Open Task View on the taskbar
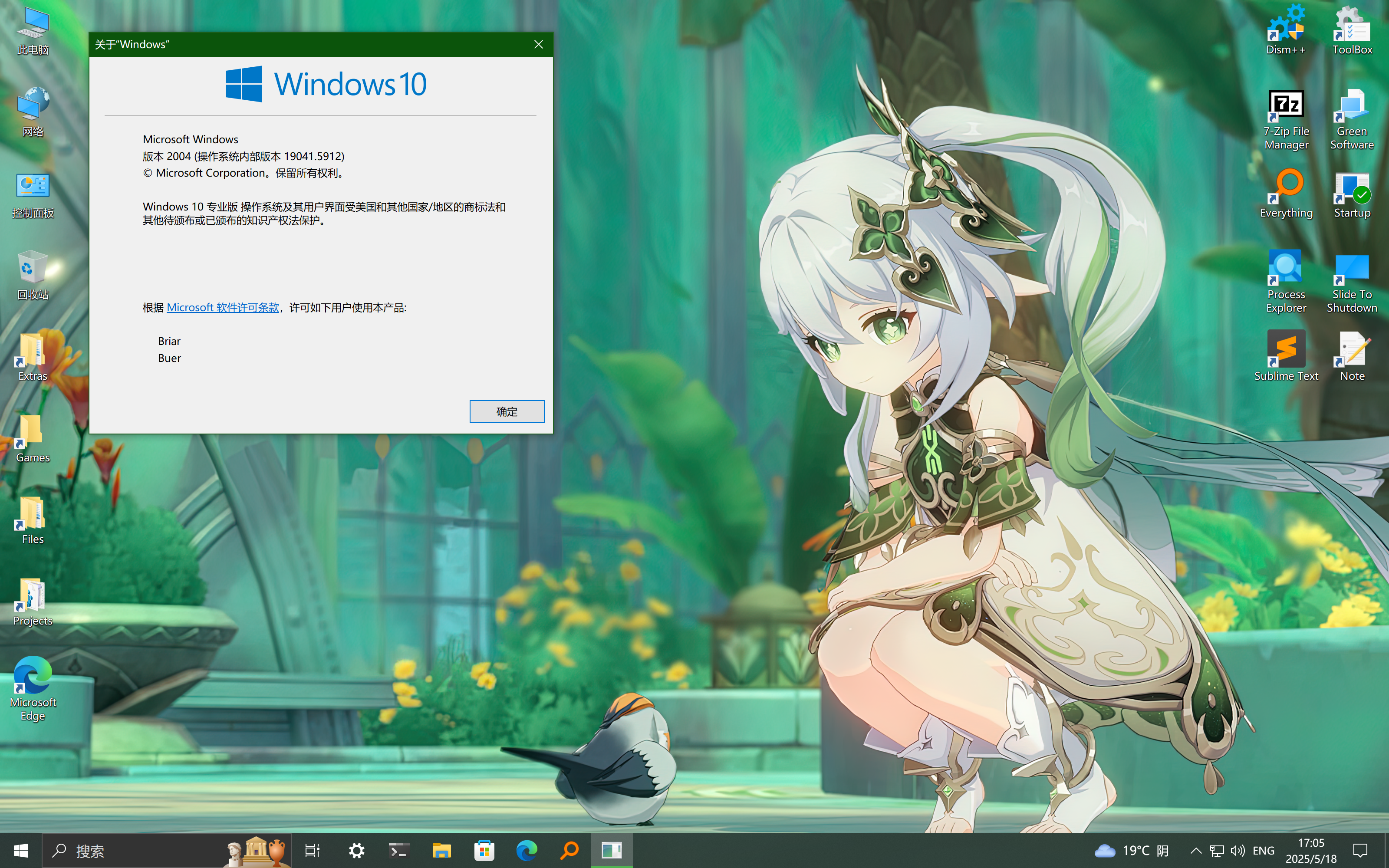Image resolution: width=1389 pixels, height=868 pixels. click(x=312, y=850)
